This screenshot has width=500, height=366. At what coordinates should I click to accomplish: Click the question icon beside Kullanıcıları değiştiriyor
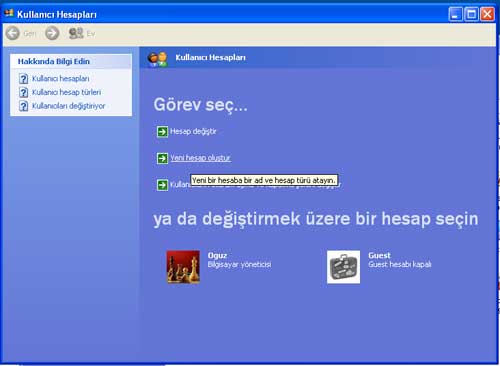pyautogui.click(x=23, y=106)
